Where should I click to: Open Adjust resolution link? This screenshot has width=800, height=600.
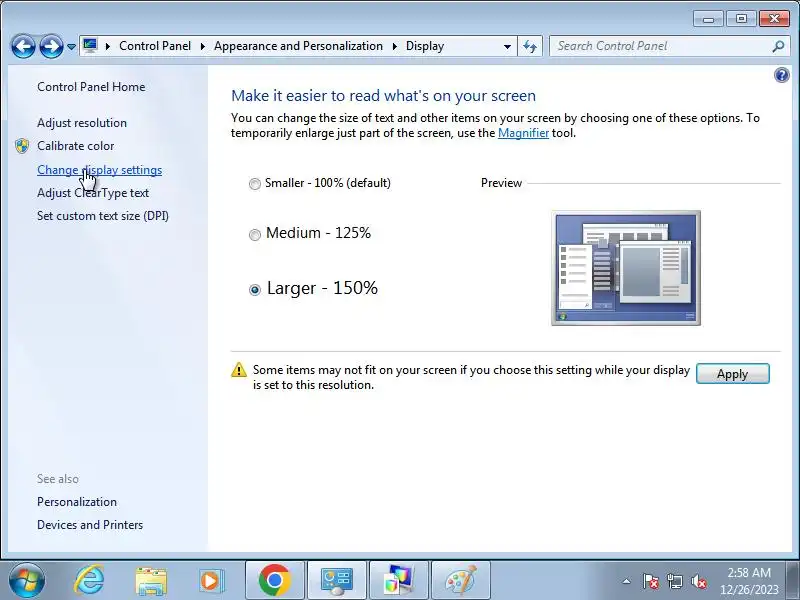82,123
